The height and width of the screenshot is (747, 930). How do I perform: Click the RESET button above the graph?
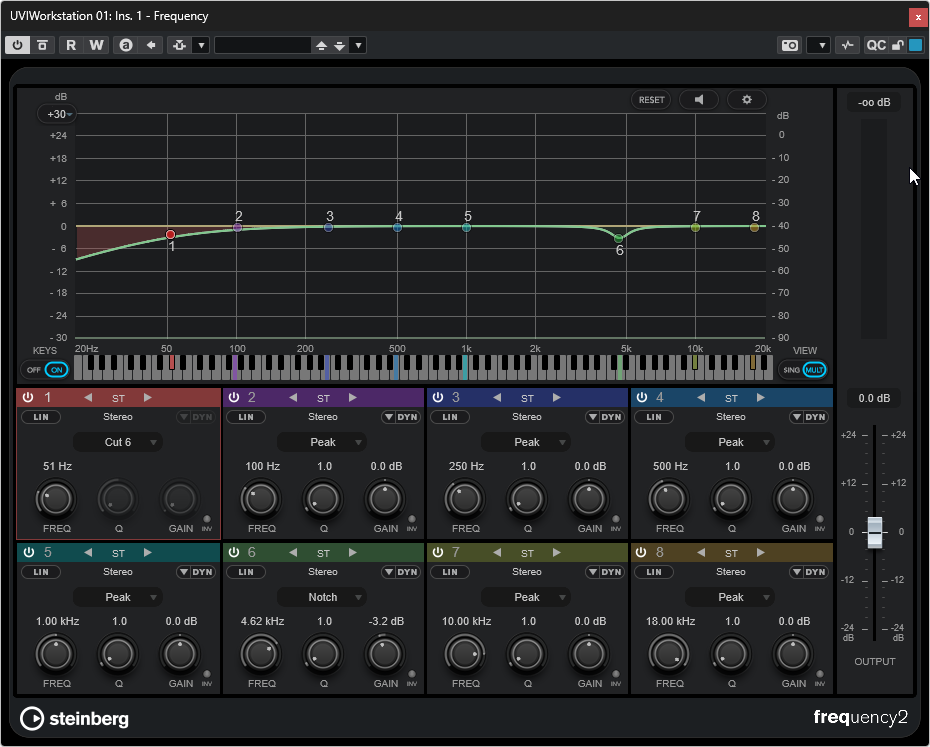point(651,100)
